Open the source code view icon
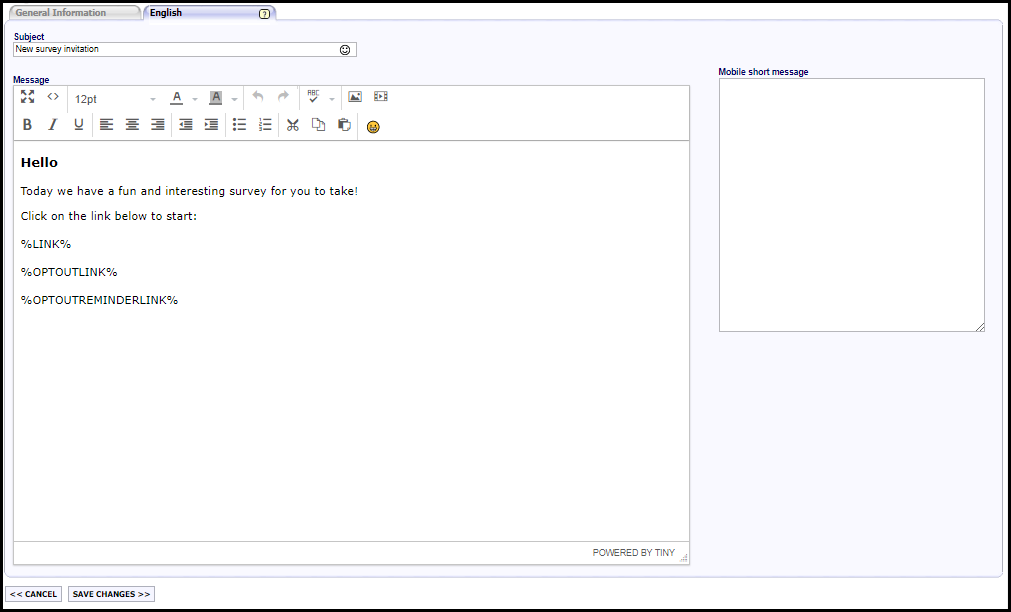The height and width of the screenshot is (612, 1011). (53, 97)
